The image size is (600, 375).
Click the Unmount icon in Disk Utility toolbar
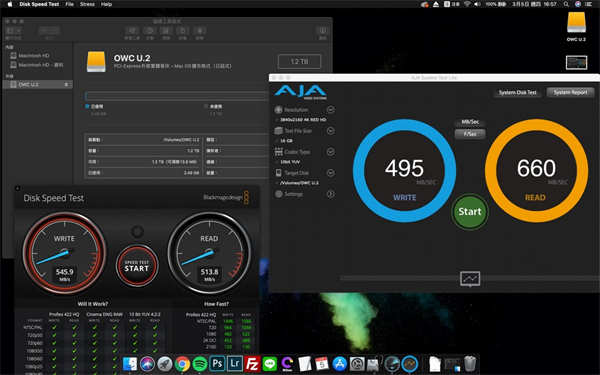(x=200, y=31)
